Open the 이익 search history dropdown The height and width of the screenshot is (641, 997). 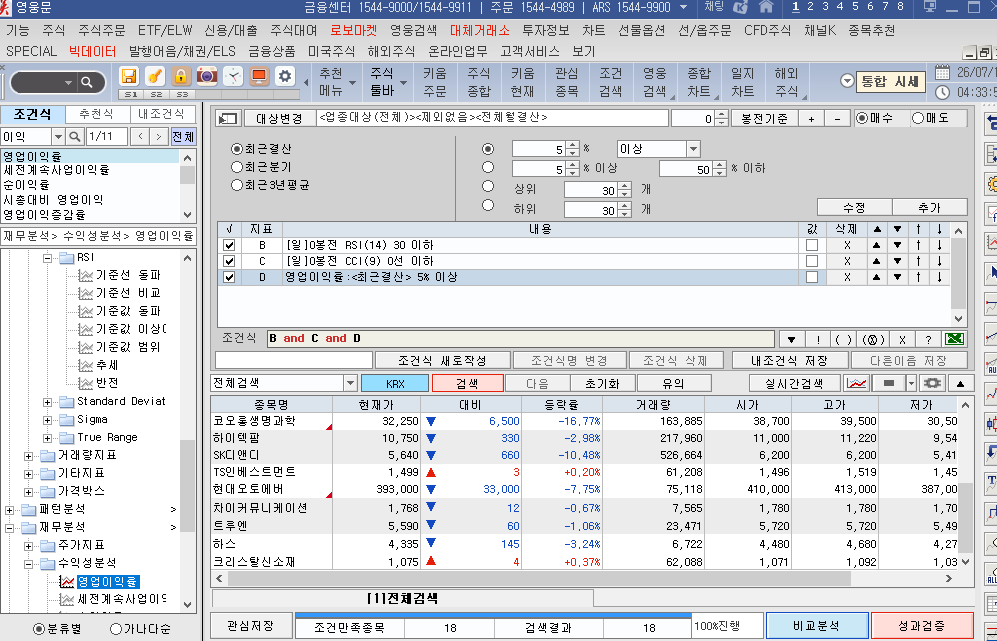(x=58, y=137)
